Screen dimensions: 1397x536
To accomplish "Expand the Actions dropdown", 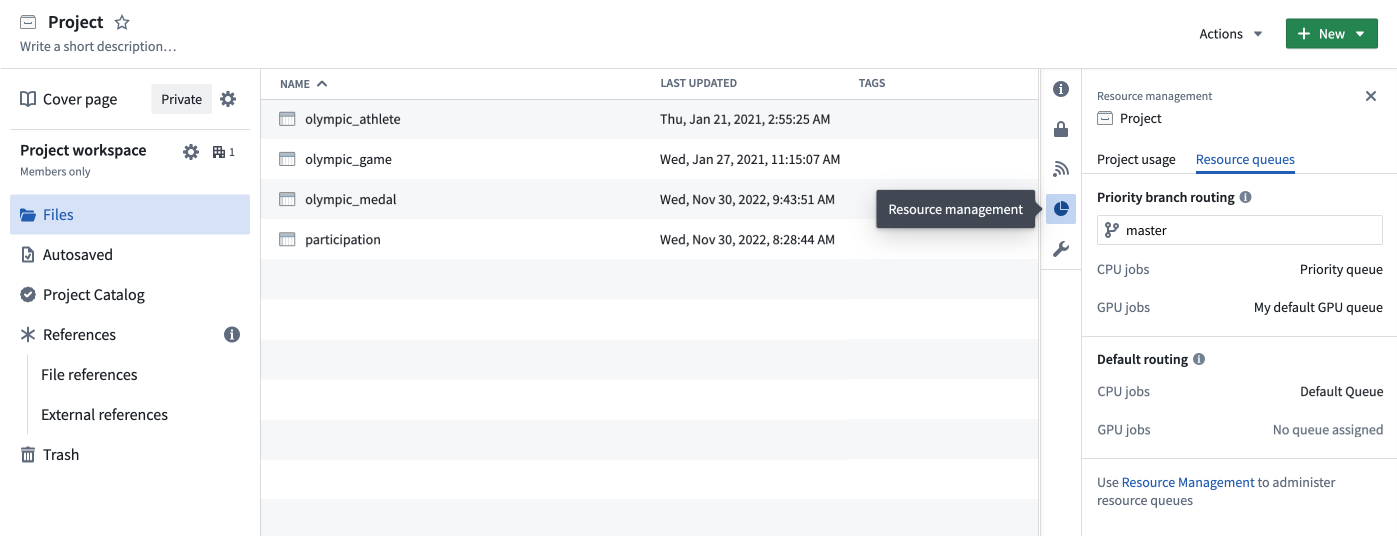I will (x=1231, y=34).
